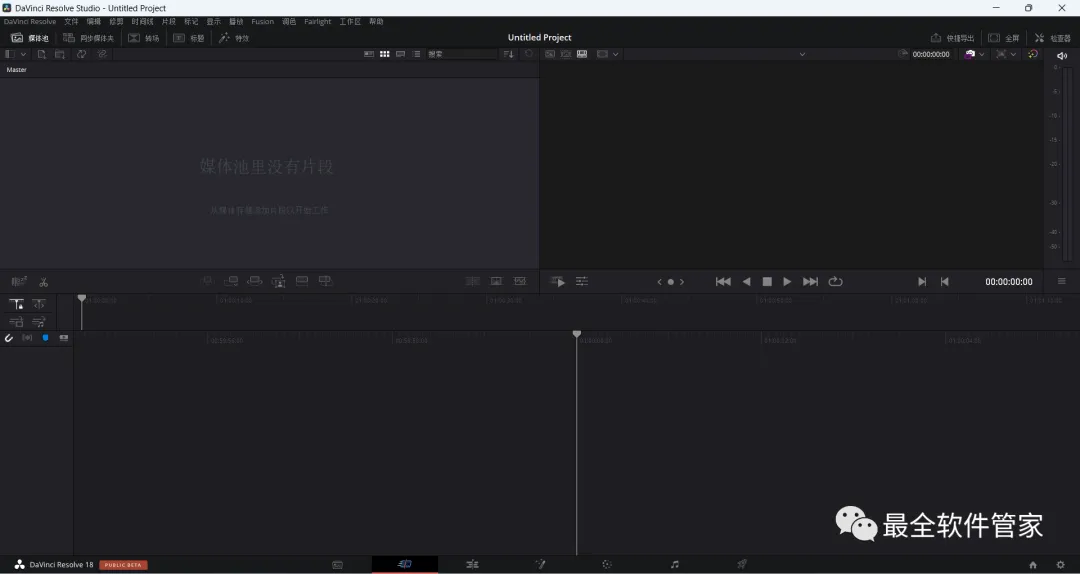Viewport: 1080px width, 574px height.
Task: Open the 时间线 (Timeline) menu
Action: coord(142,21)
